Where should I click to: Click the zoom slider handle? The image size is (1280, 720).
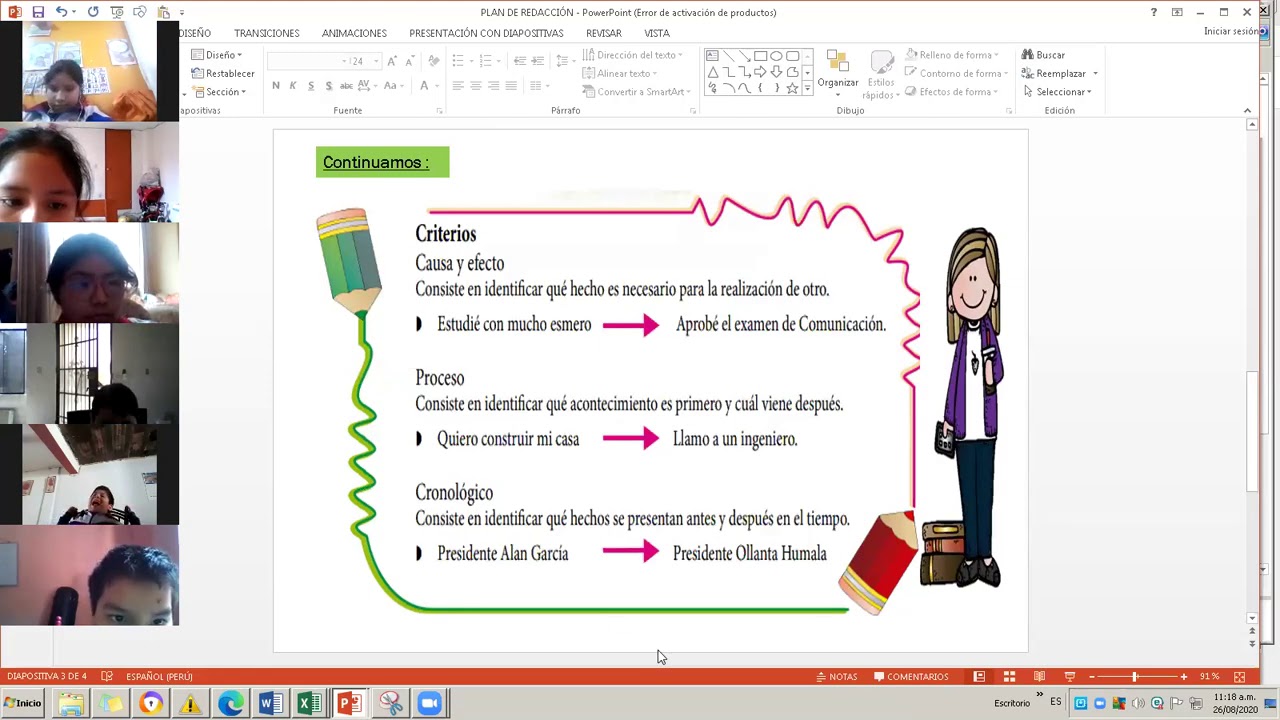1134,677
